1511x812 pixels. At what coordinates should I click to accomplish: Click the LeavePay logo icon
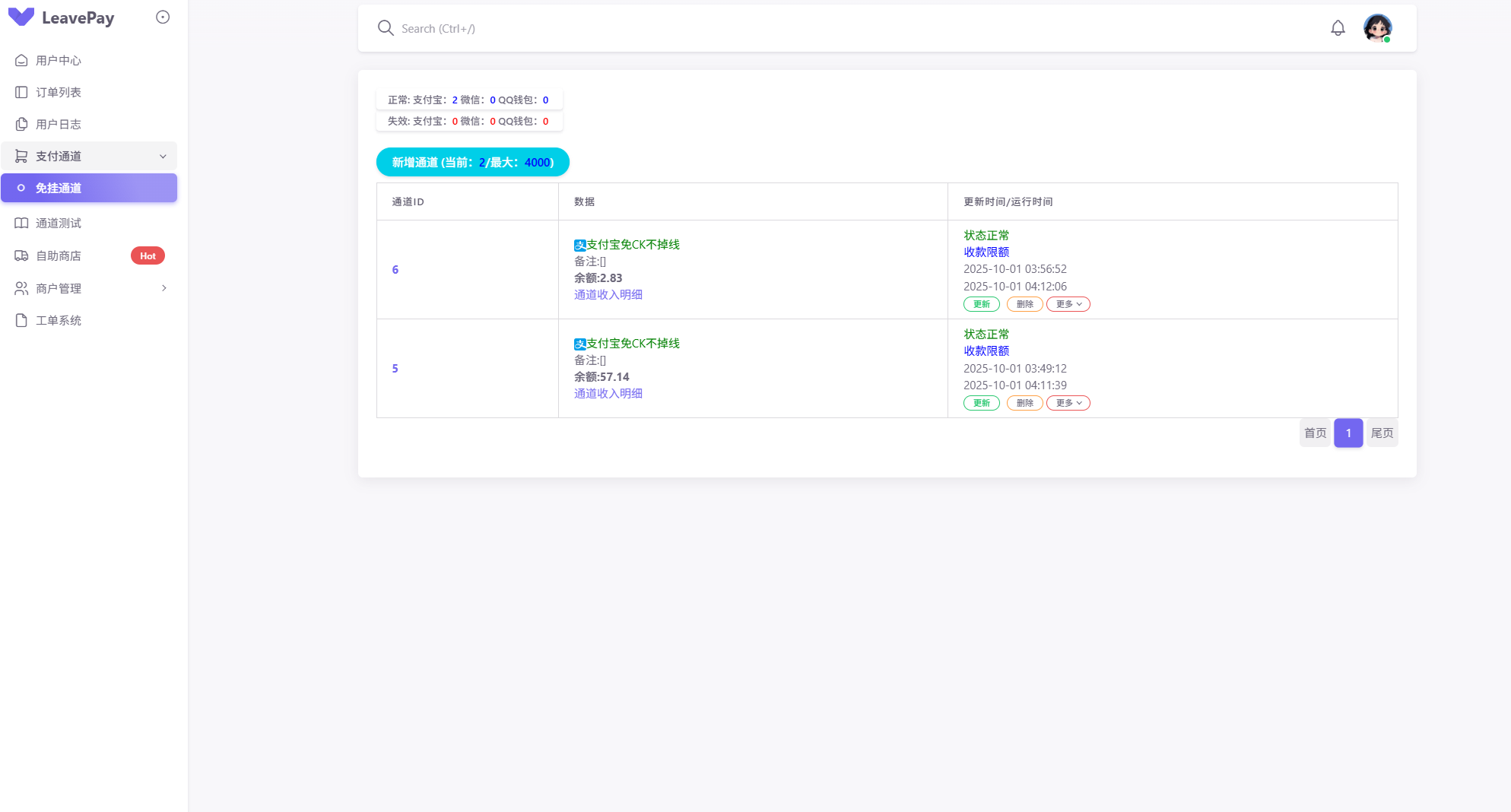click(x=21, y=17)
